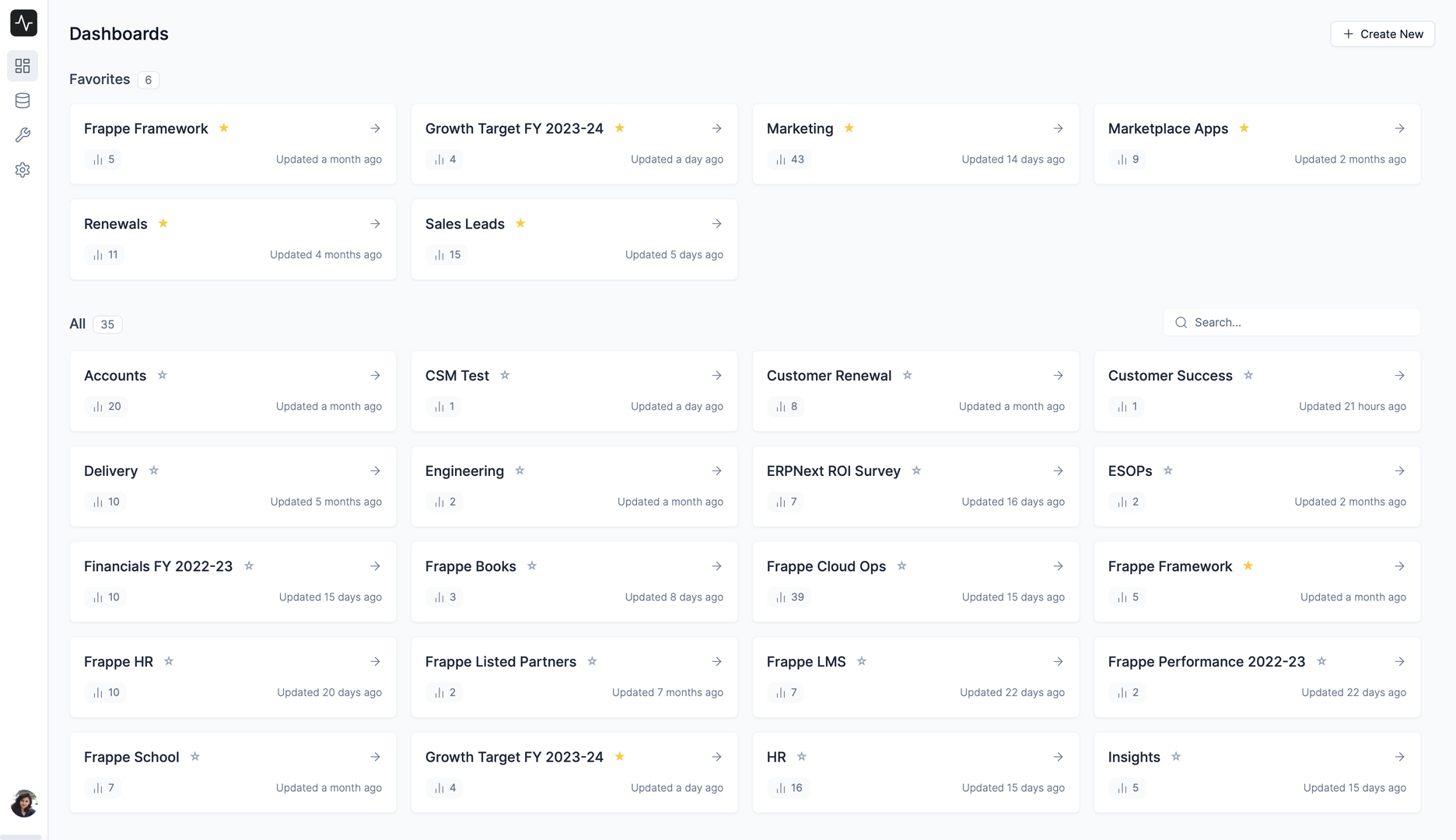The height and width of the screenshot is (840, 1456).
Task: Click the profile avatar at bottom left
Action: click(x=24, y=803)
